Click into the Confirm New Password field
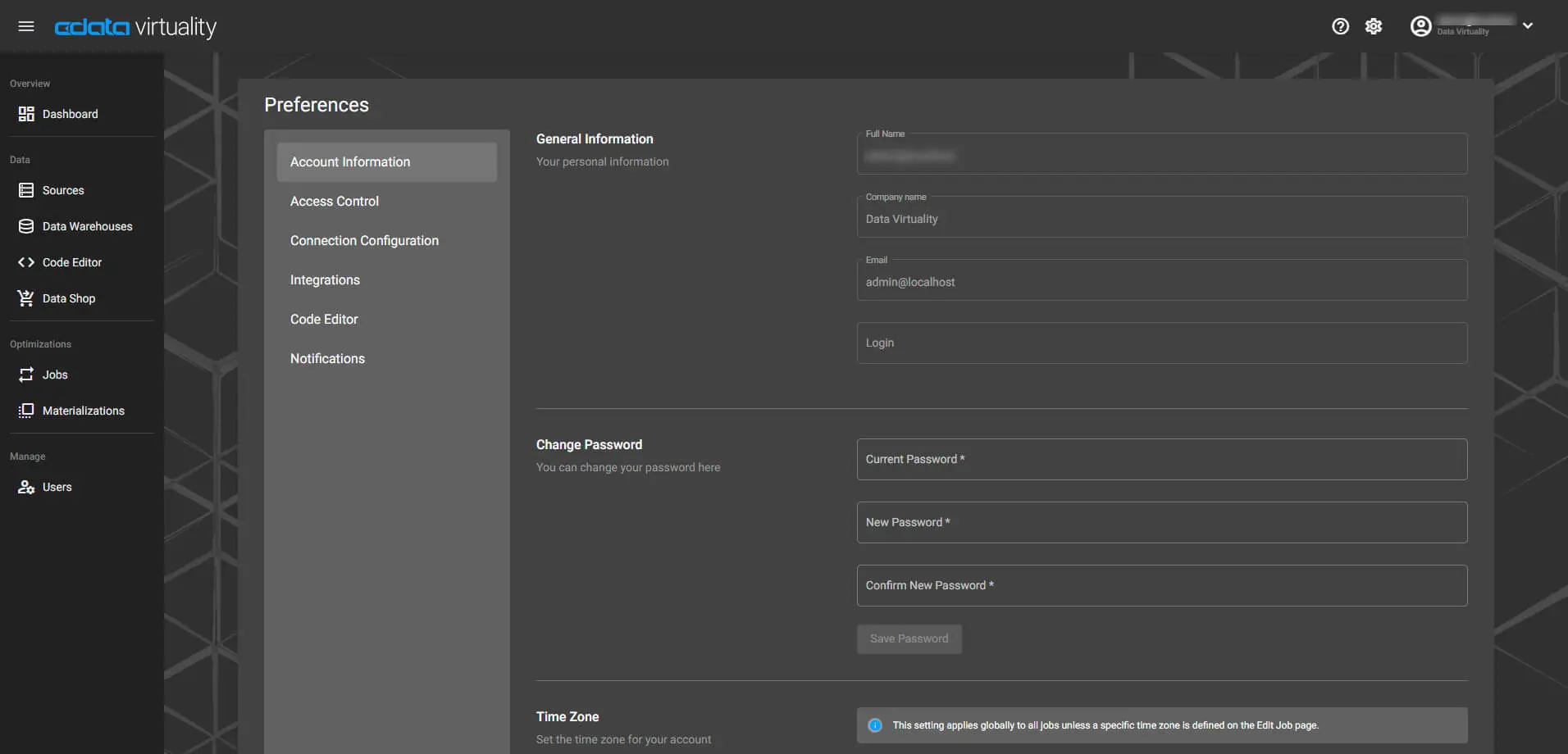 click(1161, 586)
